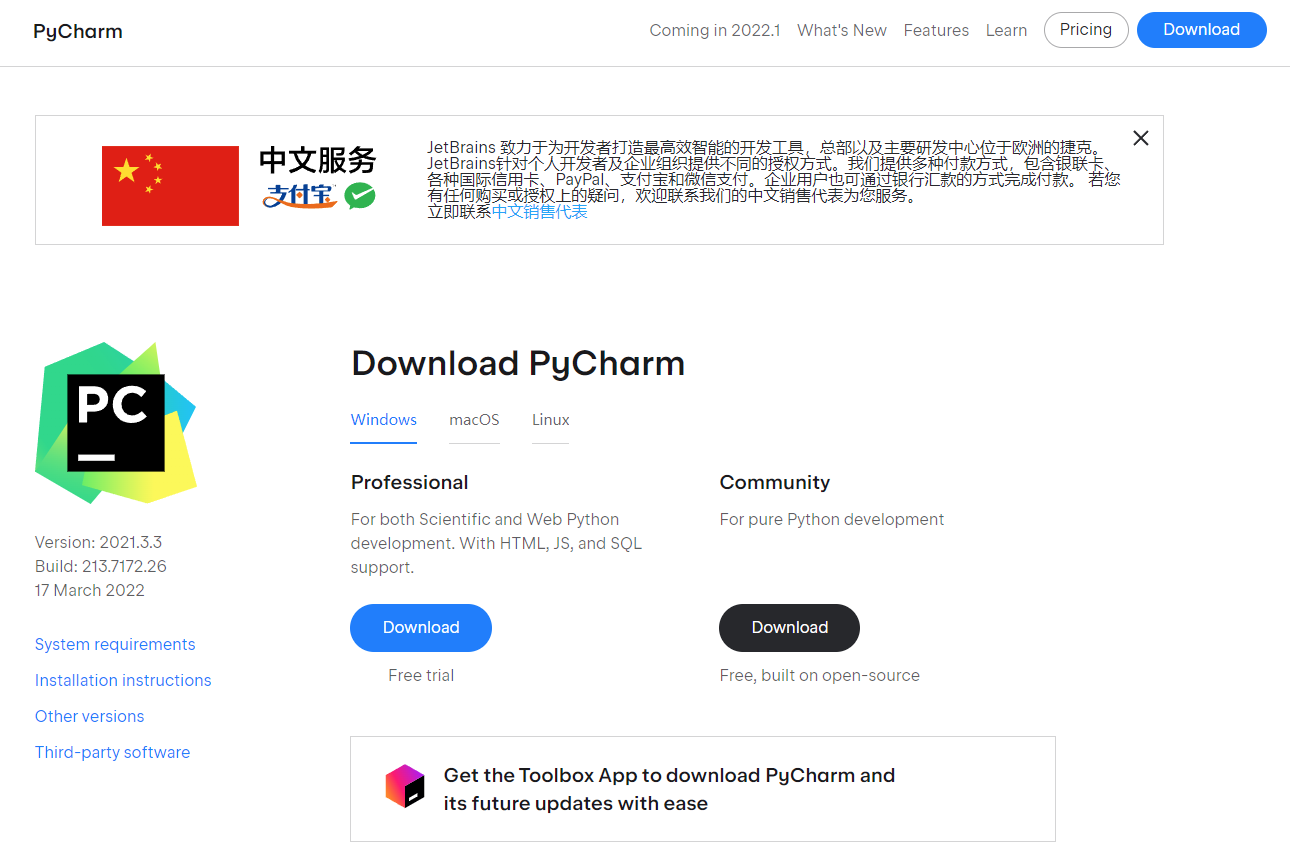1290x852 pixels.
Task: Go to Features in top navigation
Action: point(936,30)
